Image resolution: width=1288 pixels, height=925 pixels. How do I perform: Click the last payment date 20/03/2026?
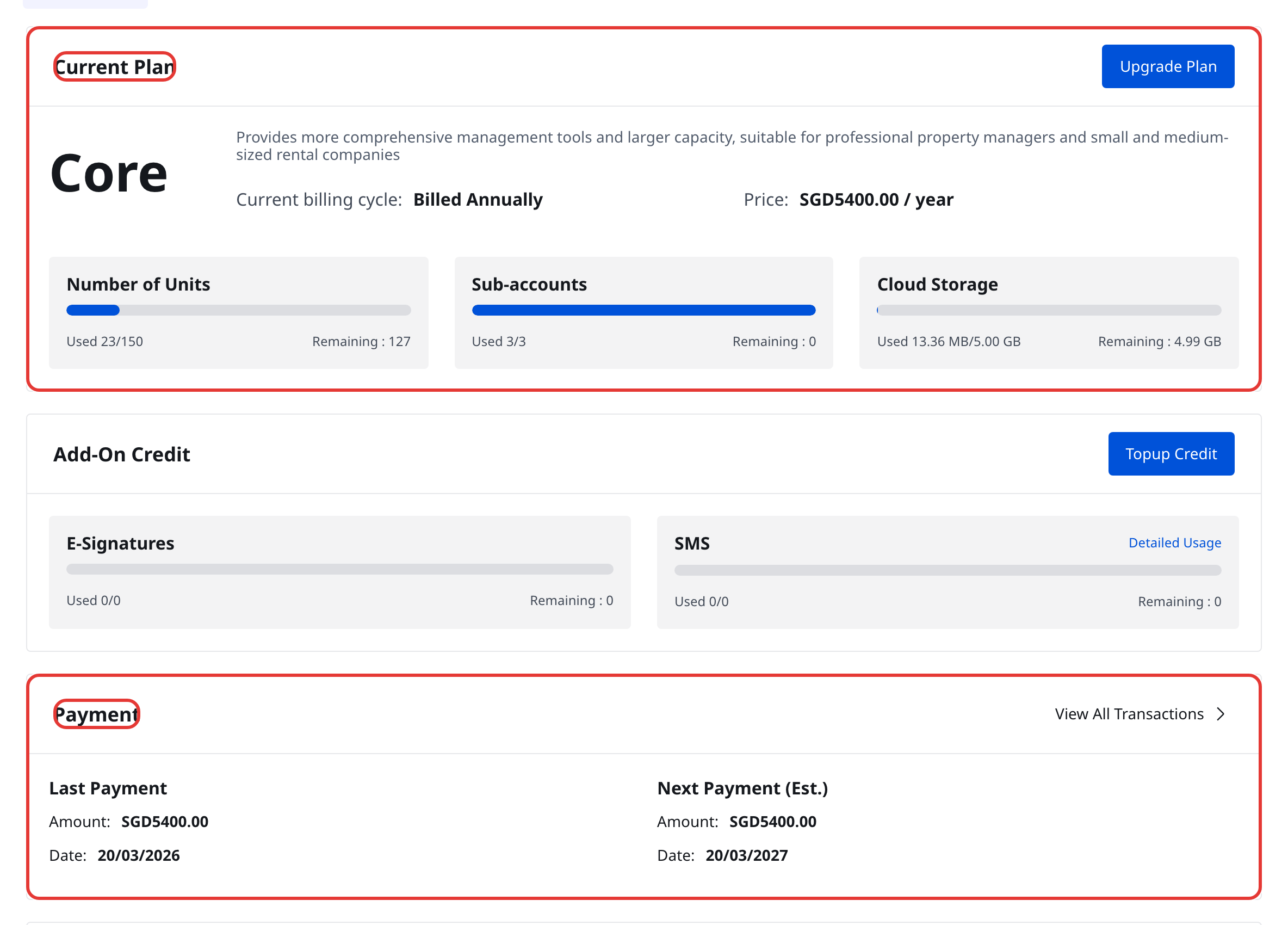point(139,855)
